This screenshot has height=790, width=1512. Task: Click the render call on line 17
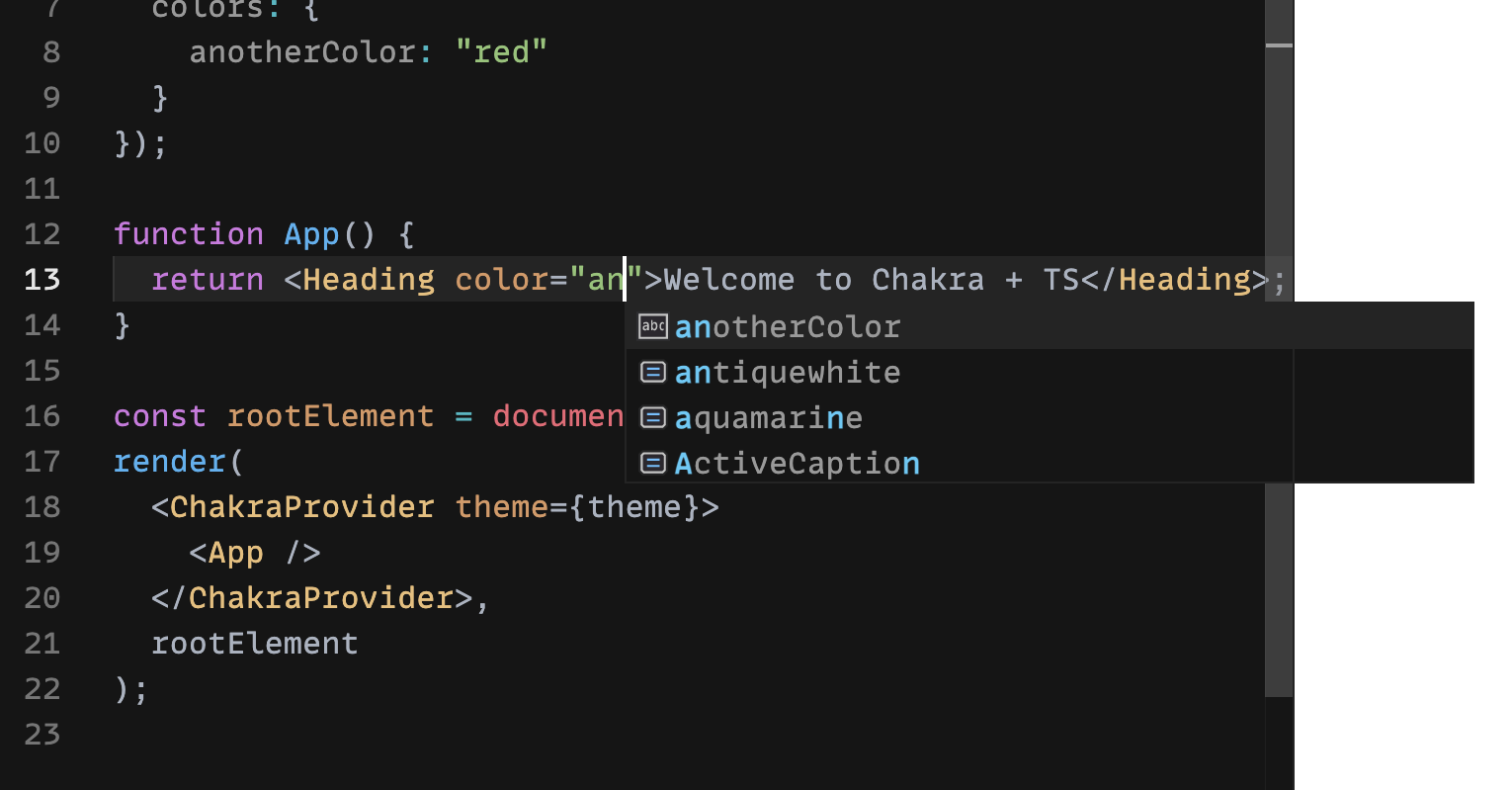click(170, 461)
